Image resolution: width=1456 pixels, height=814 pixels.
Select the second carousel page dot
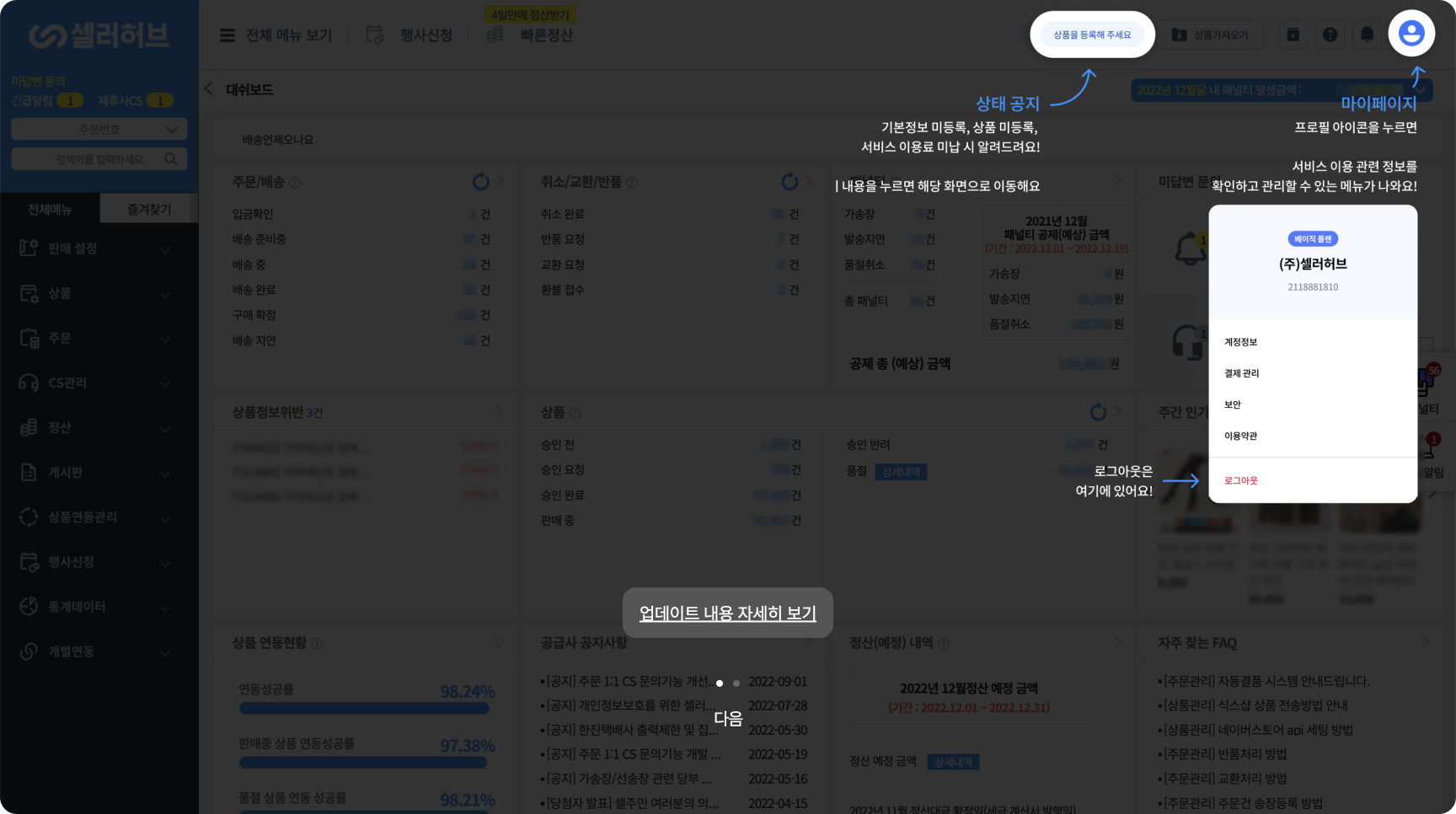(x=736, y=683)
